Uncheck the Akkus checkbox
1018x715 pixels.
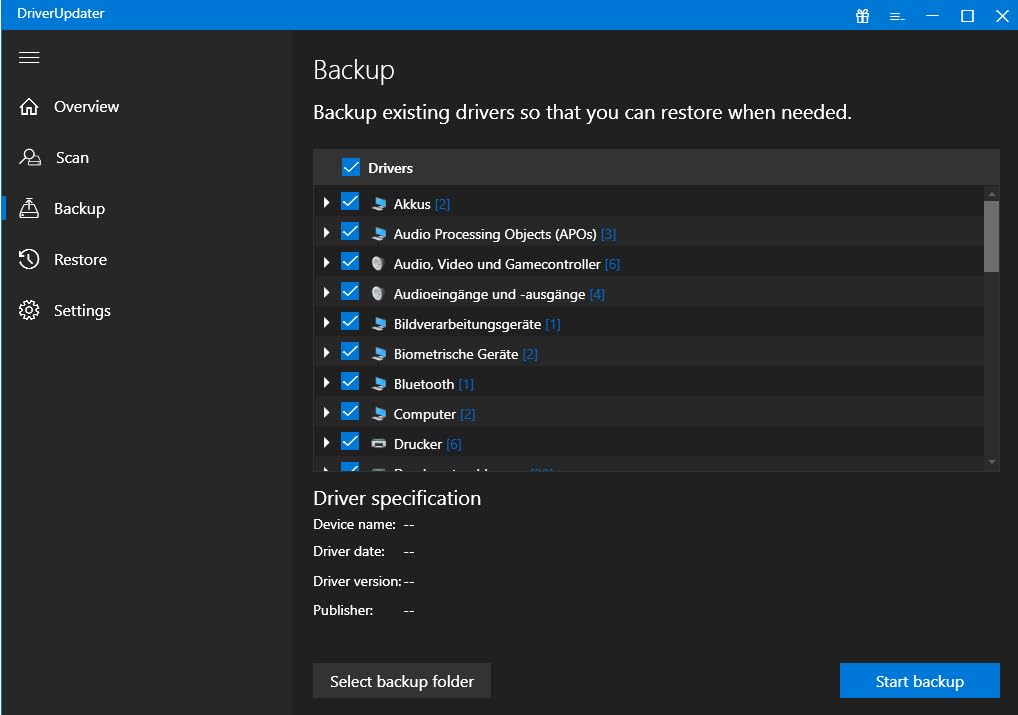pyautogui.click(x=350, y=202)
